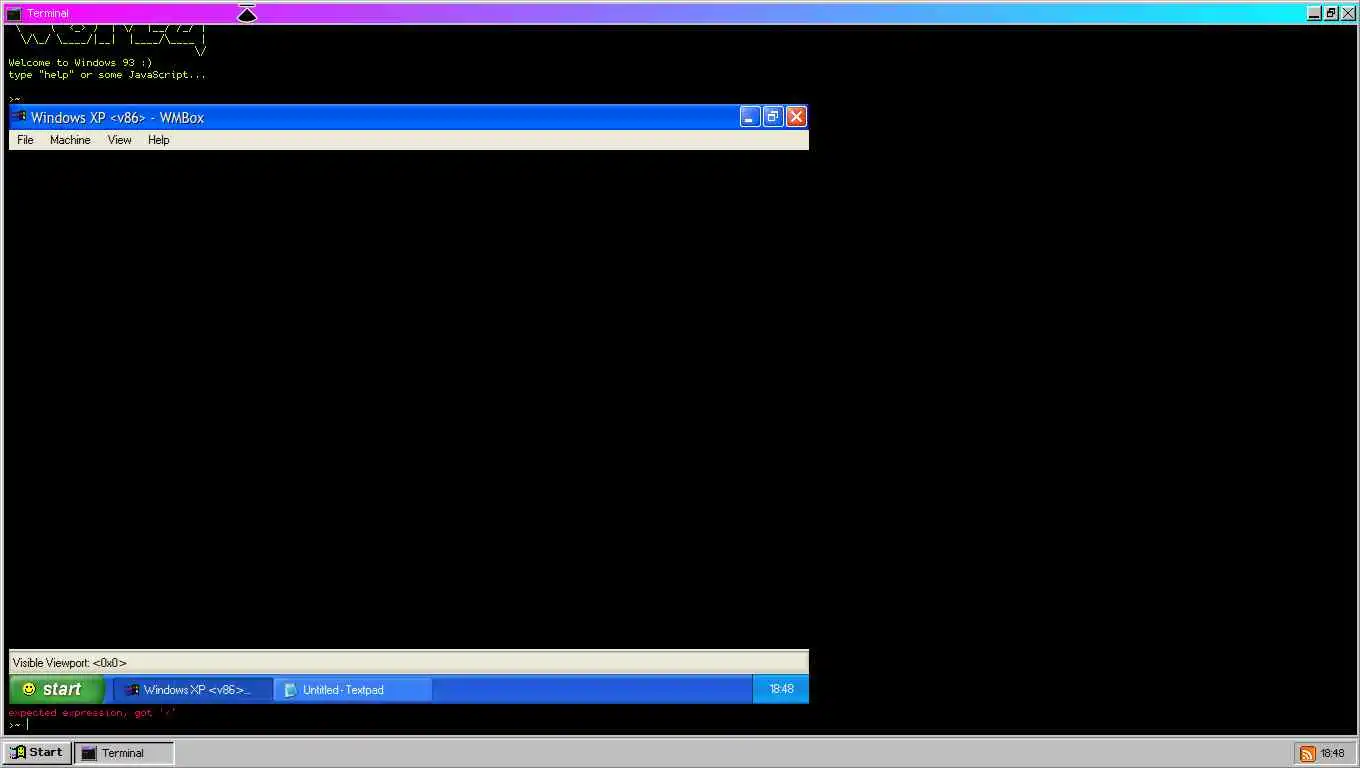The width and height of the screenshot is (1360, 768).
Task: Click the Terminal title bar text
Action: (x=48, y=13)
